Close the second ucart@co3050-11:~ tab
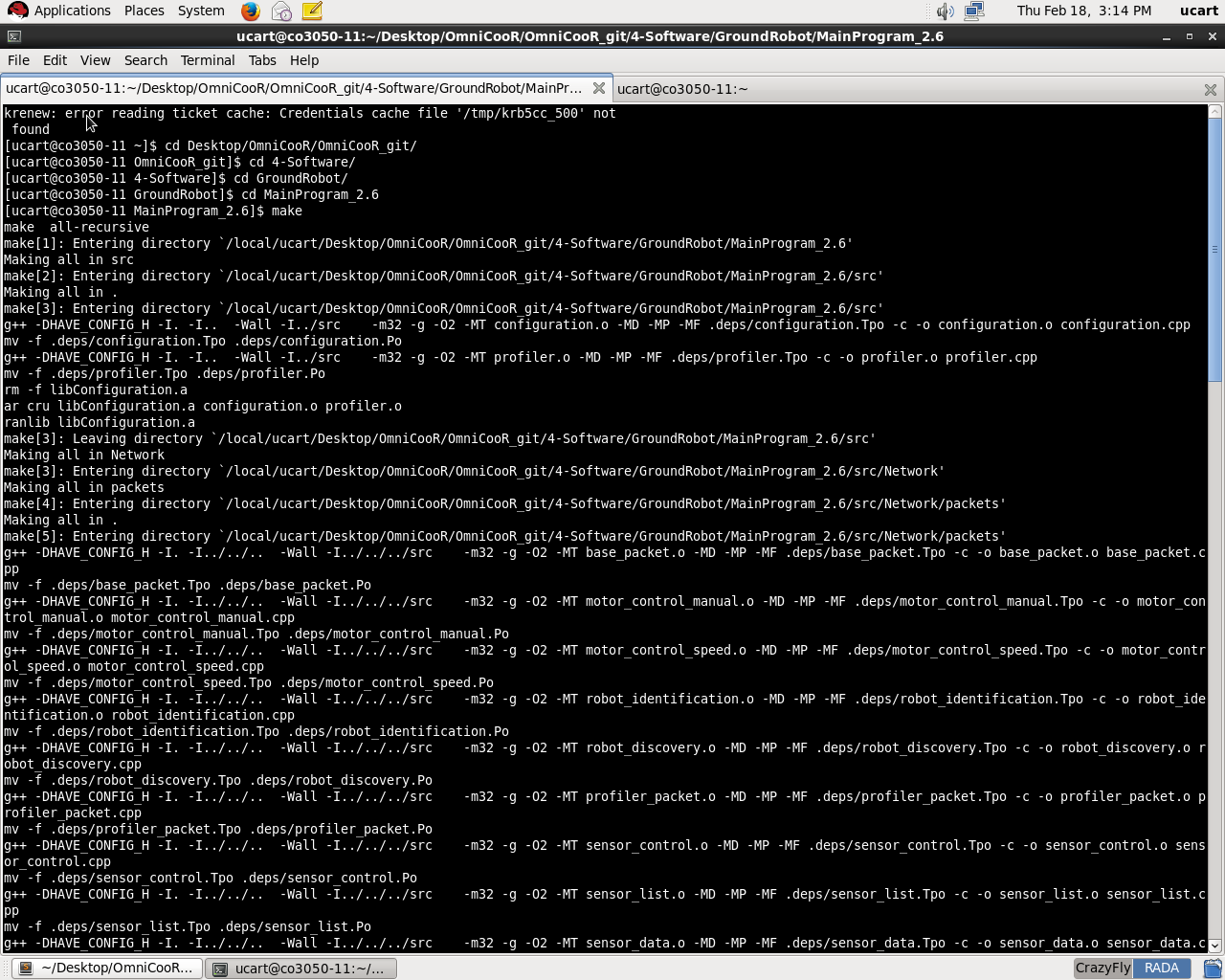The width and height of the screenshot is (1225, 980). (1210, 89)
